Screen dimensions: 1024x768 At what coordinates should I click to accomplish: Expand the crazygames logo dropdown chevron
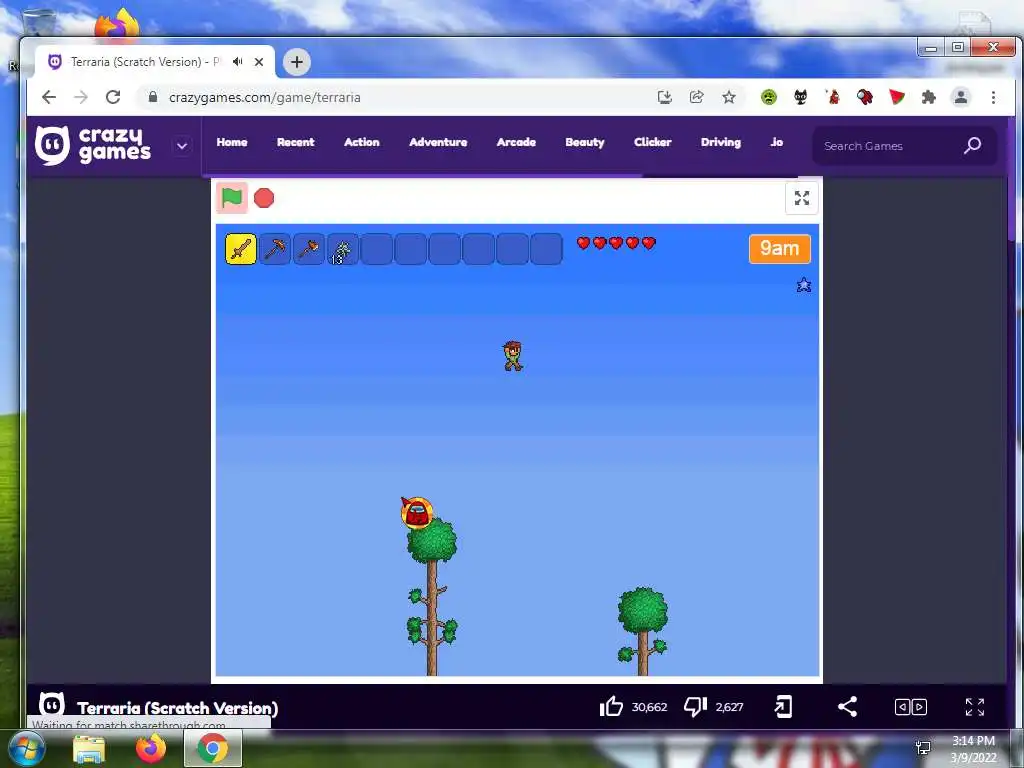coord(182,146)
